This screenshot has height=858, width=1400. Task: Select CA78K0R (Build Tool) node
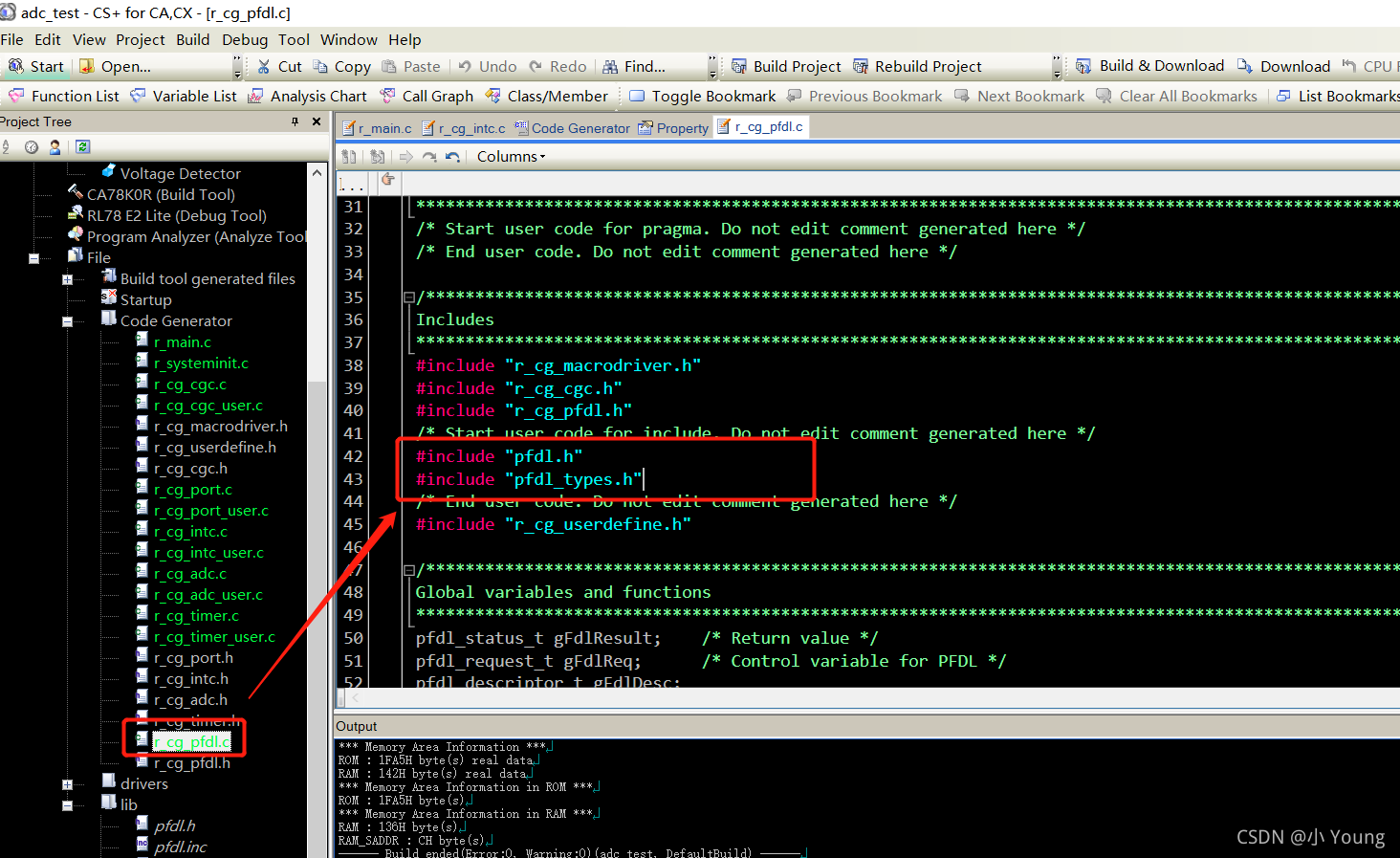[x=161, y=195]
